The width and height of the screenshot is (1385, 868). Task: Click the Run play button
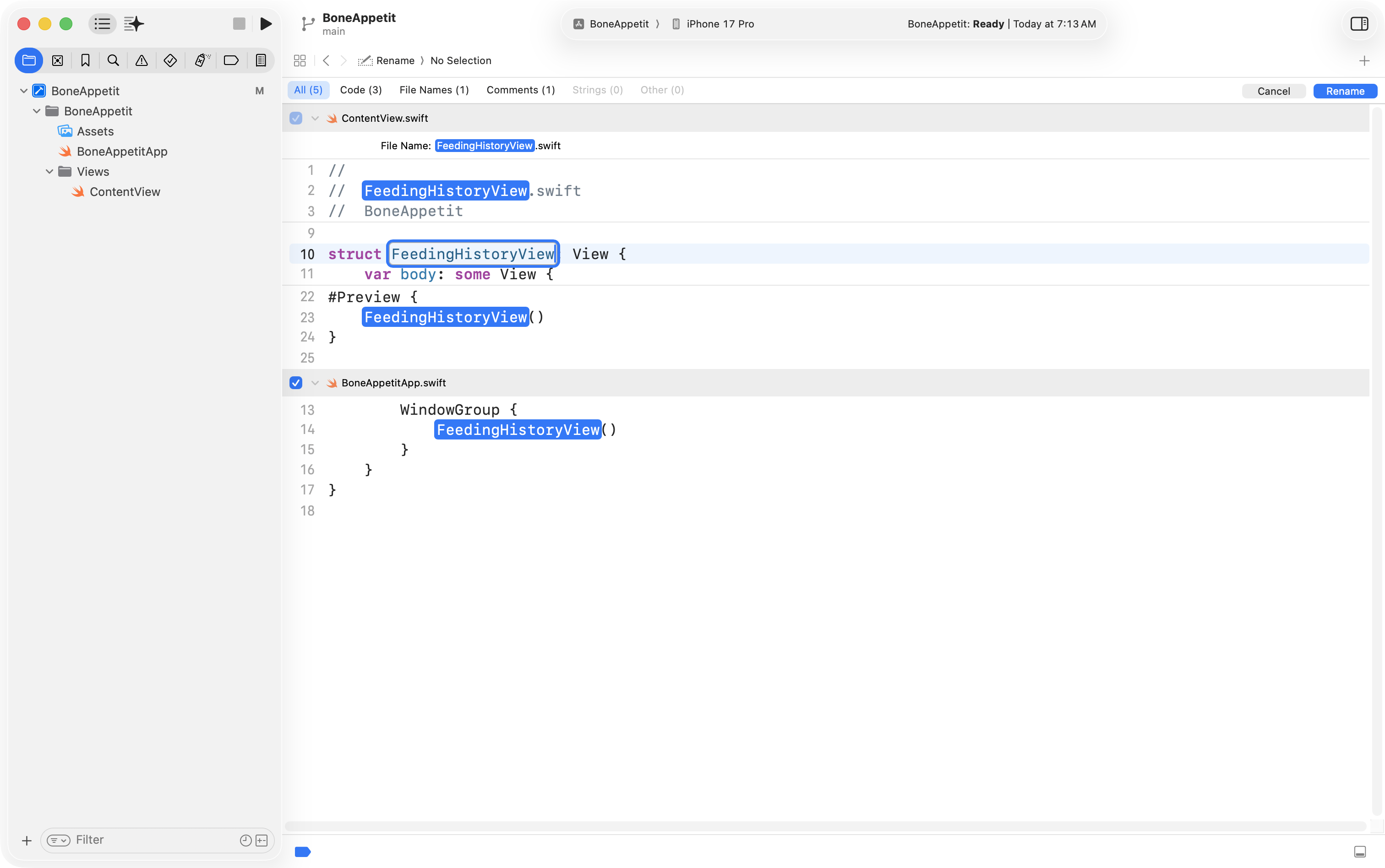click(x=265, y=23)
